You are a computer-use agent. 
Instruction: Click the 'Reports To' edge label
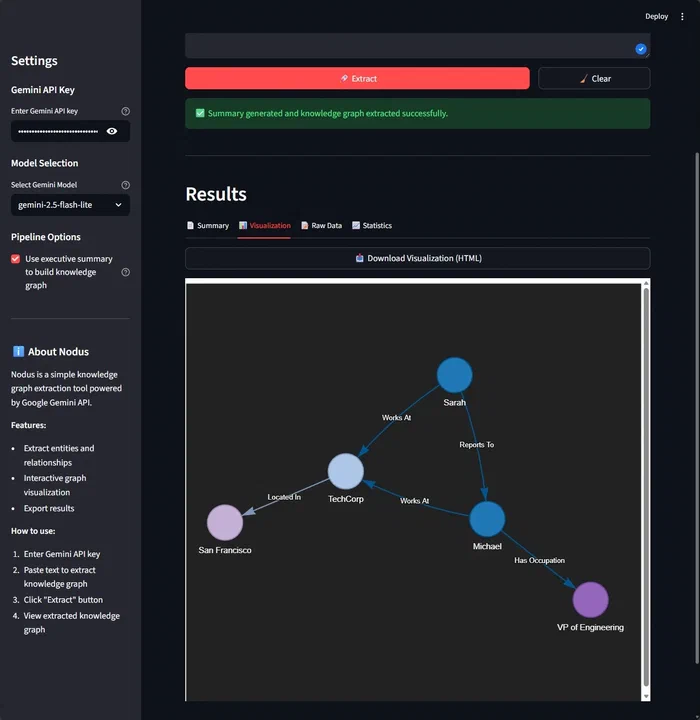point(476,444)
